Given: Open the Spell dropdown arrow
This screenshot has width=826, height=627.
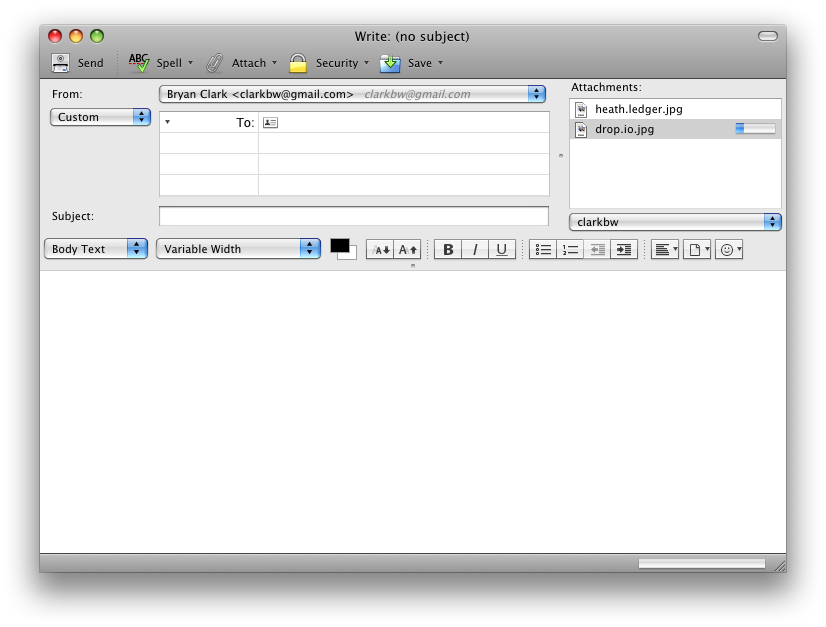Looking at the screenshot, I should [x=191, y=63].
